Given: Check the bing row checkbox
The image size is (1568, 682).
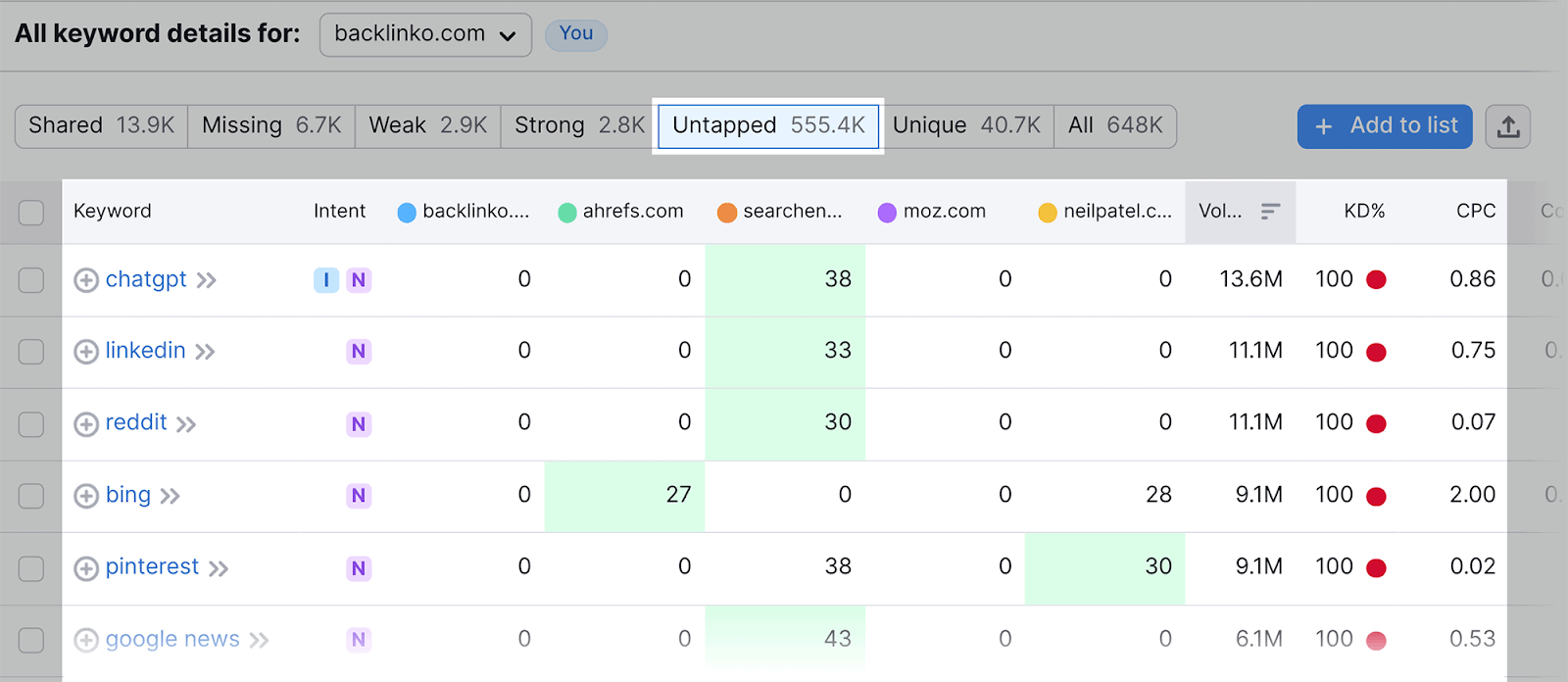Looking at the screenshot, I should 31,496.
